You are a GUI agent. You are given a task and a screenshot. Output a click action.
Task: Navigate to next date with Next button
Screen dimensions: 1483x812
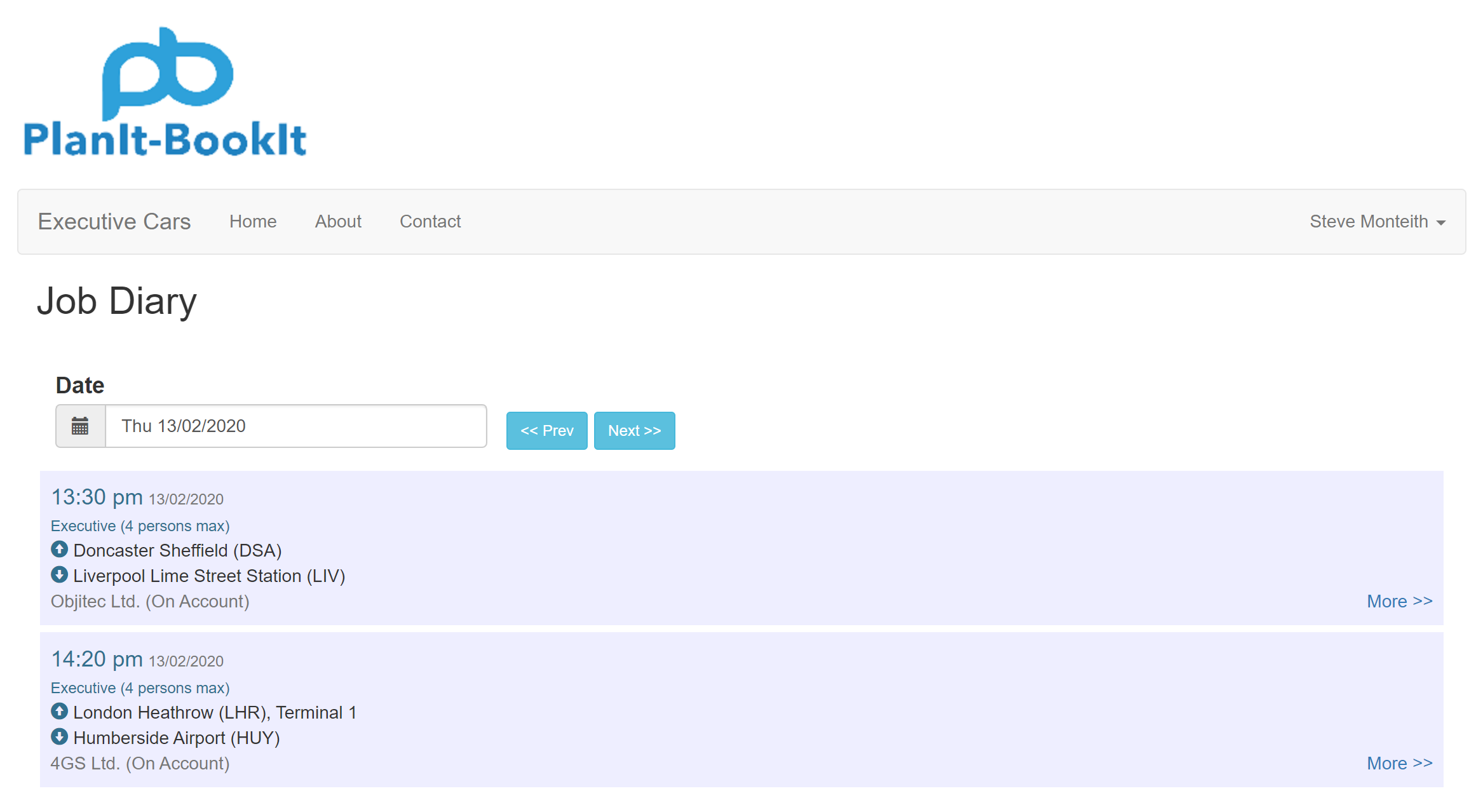(x=634, y=430)
